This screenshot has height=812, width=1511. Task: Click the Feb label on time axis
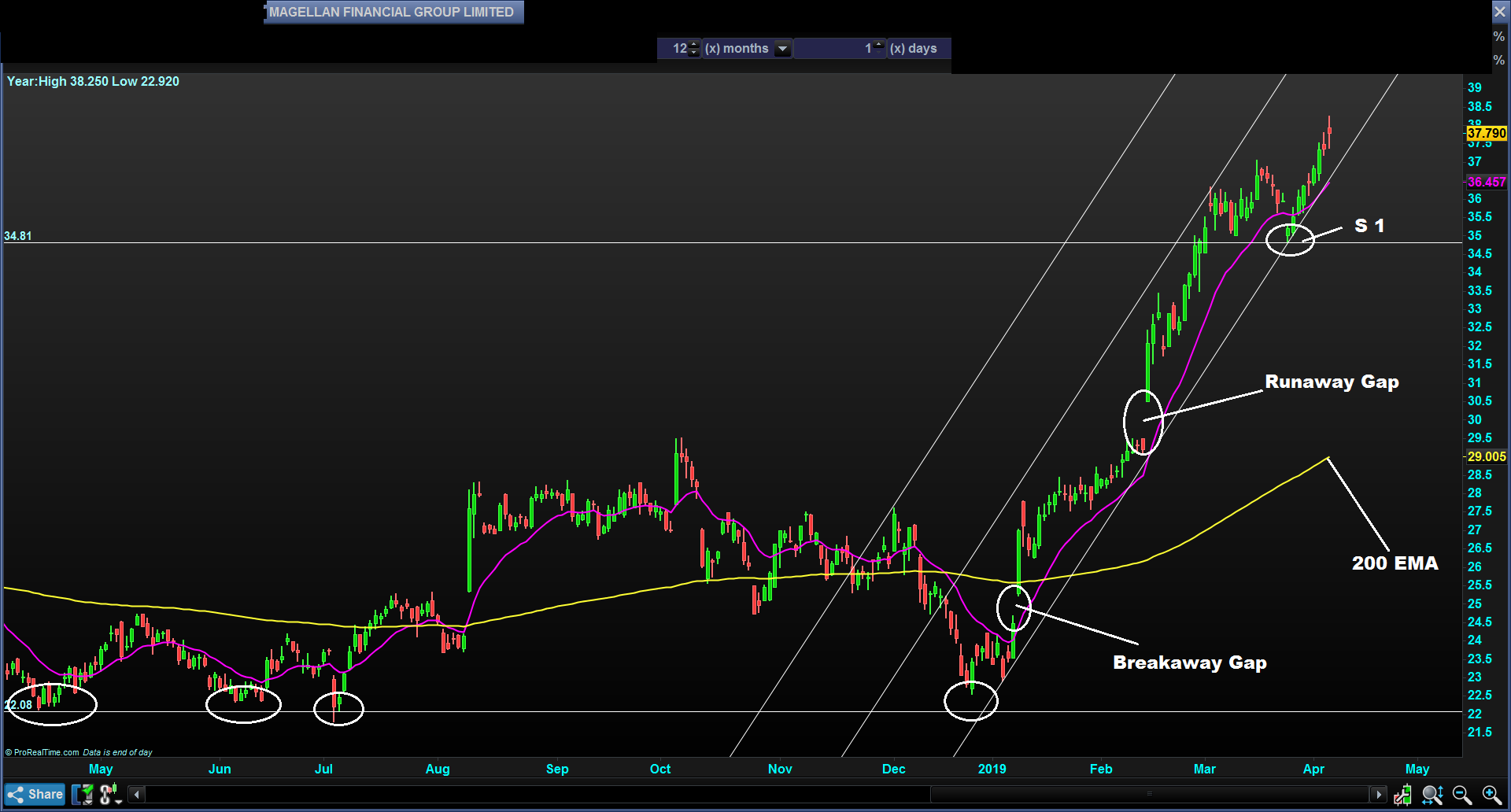[1101, 770]
